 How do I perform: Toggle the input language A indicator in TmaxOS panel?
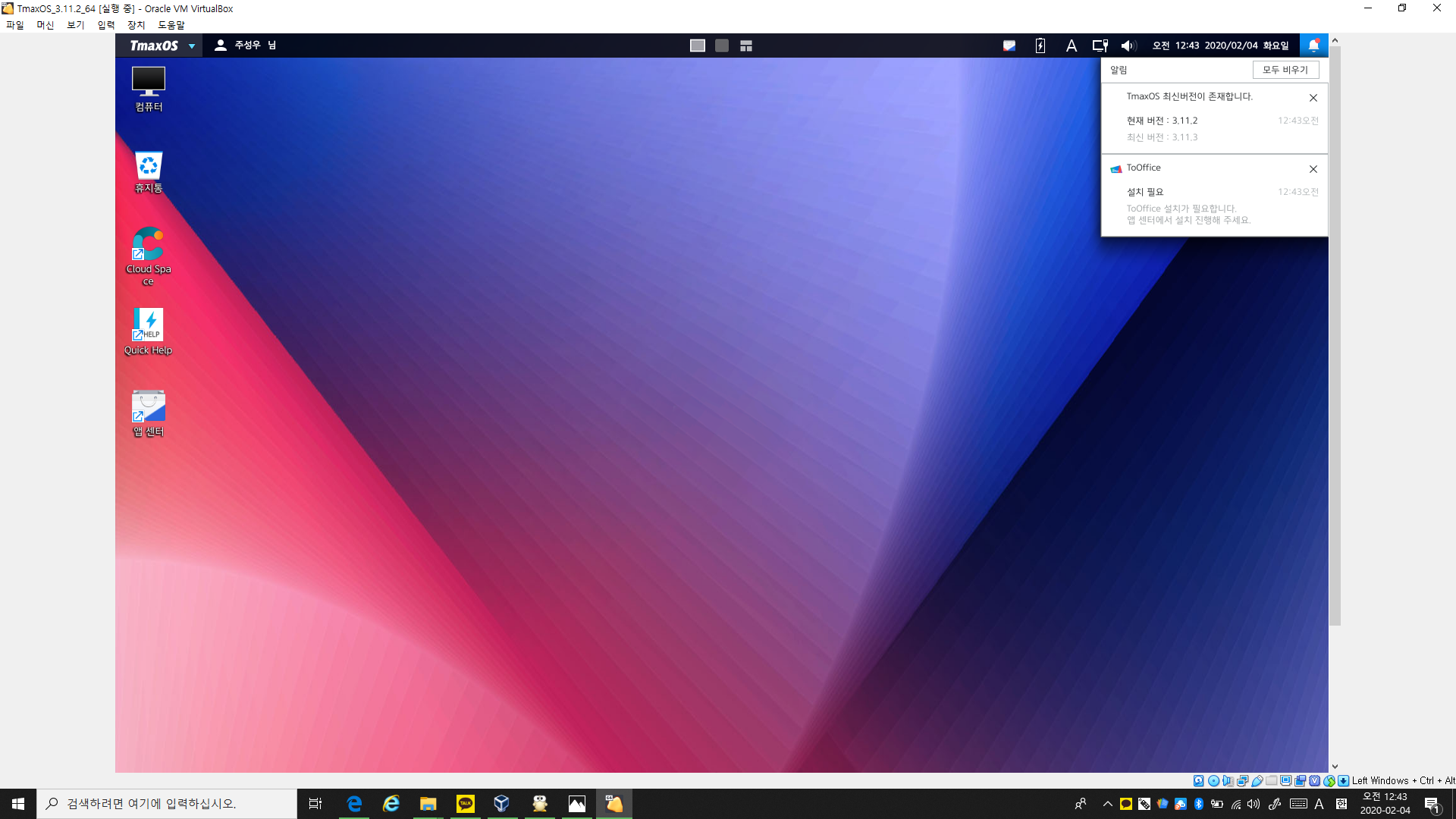tap(1072, 45)
